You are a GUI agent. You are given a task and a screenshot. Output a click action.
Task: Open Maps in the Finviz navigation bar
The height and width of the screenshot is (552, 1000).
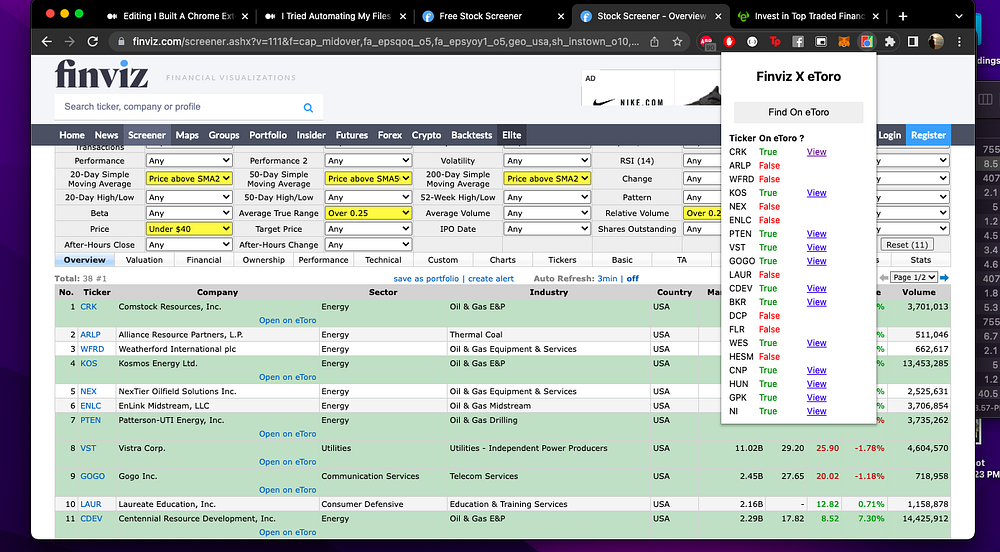tap(187, 135)
